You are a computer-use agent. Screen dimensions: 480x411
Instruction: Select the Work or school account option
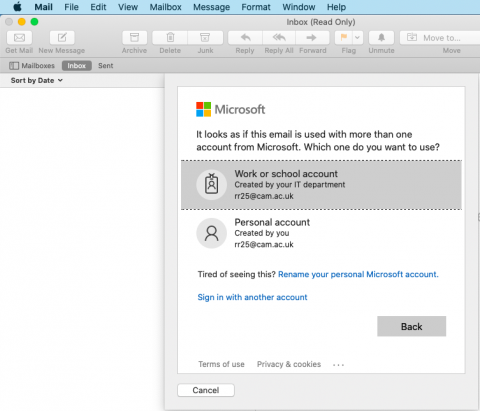[x=321, y=185]
